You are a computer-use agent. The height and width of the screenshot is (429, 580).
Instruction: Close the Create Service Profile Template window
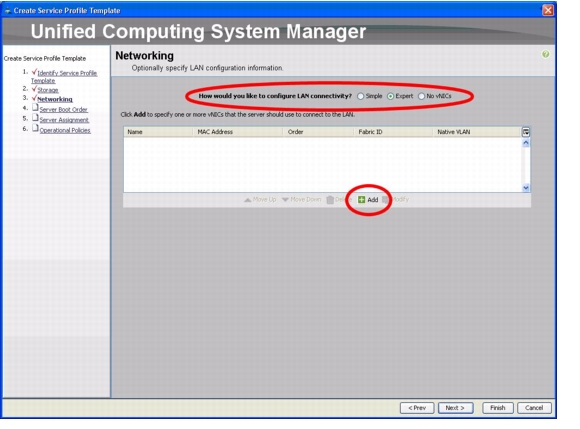tap(548, 10)
